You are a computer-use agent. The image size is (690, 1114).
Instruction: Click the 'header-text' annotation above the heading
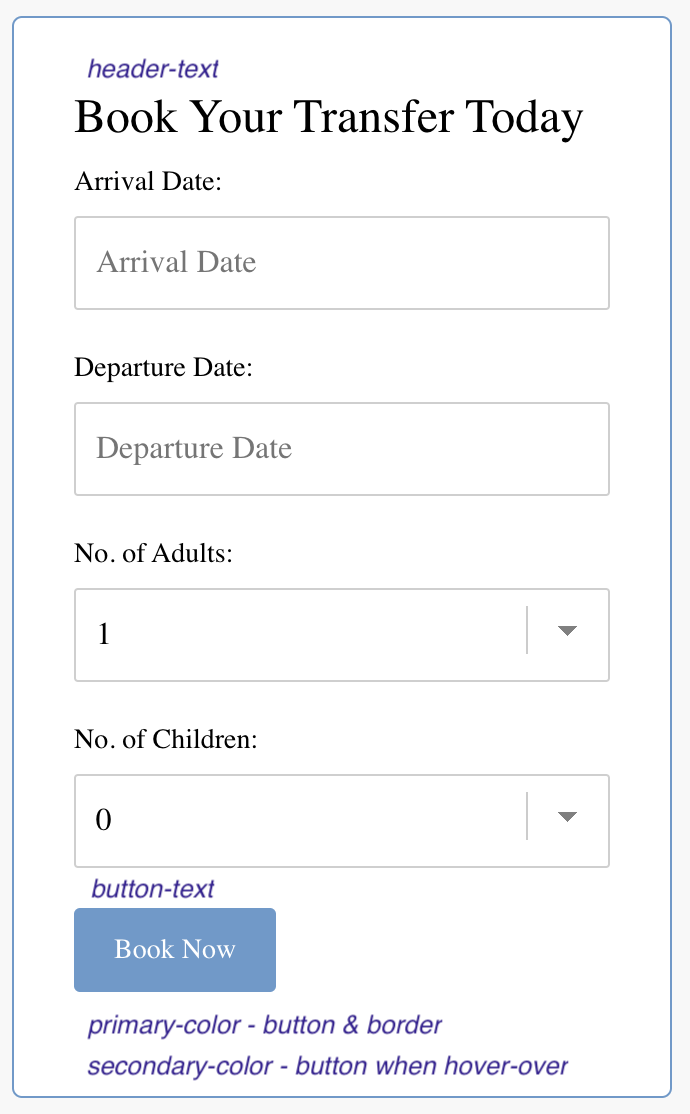coord(153,69)
